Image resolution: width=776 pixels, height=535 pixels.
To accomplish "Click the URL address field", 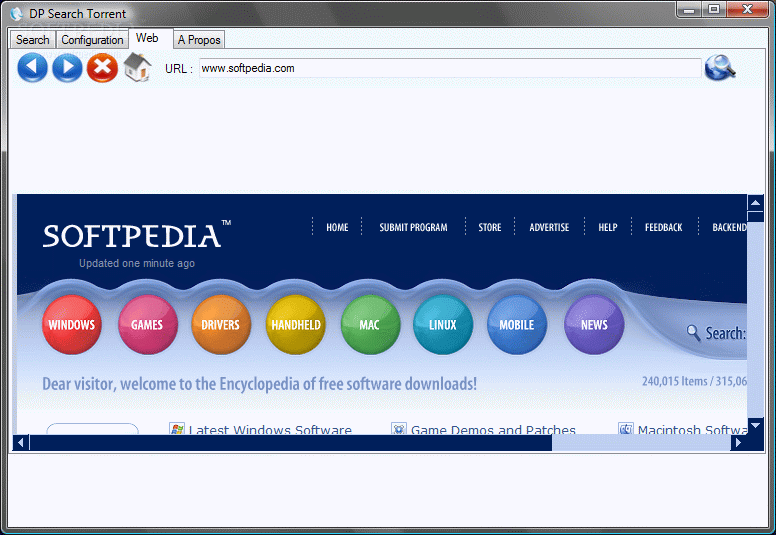I will (x=450, y=68).
